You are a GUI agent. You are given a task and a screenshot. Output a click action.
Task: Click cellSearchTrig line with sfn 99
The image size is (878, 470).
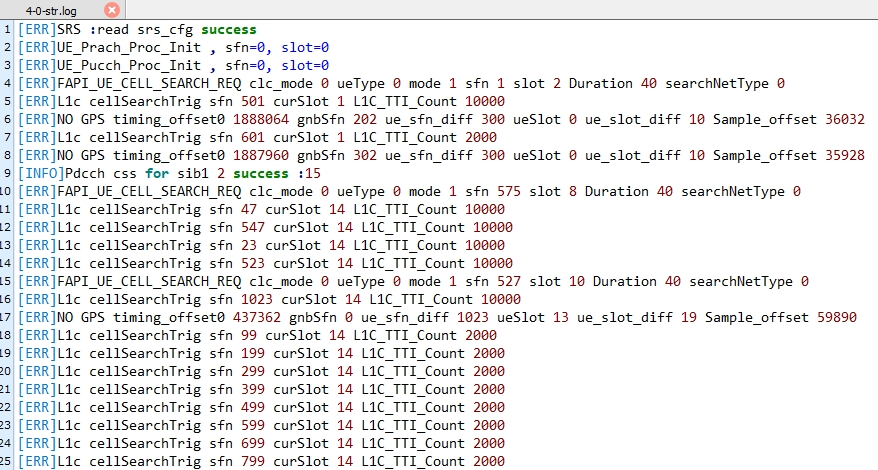point(258,335)
